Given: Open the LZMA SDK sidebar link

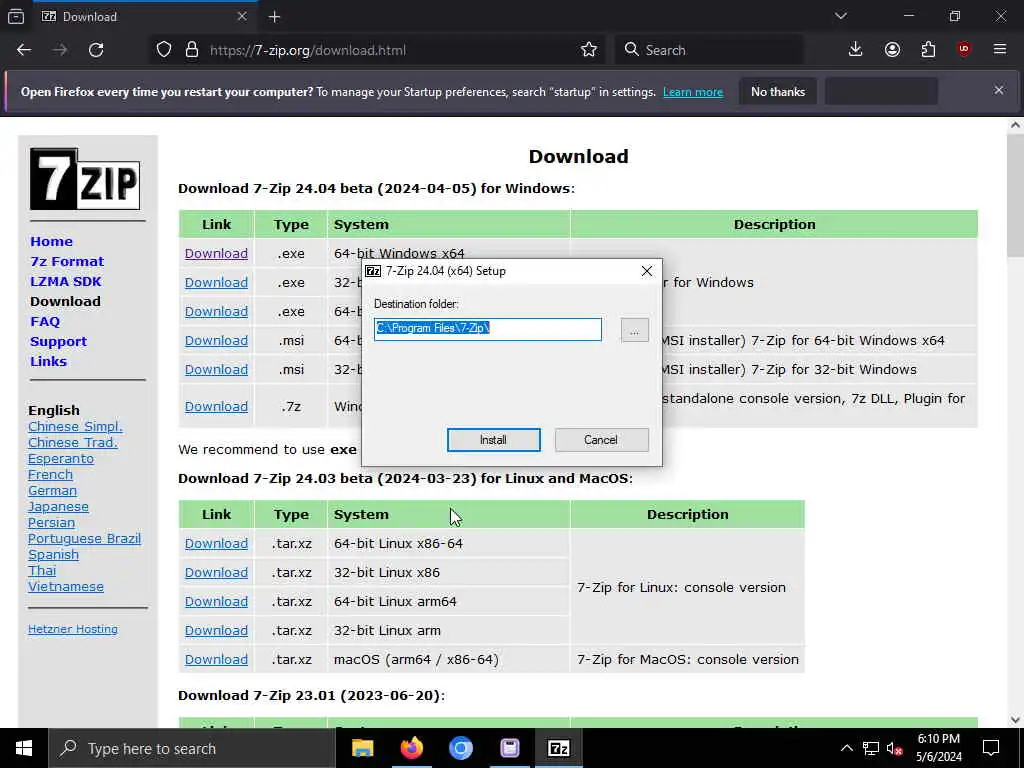Looking at the screenshot, I should 66,281.
